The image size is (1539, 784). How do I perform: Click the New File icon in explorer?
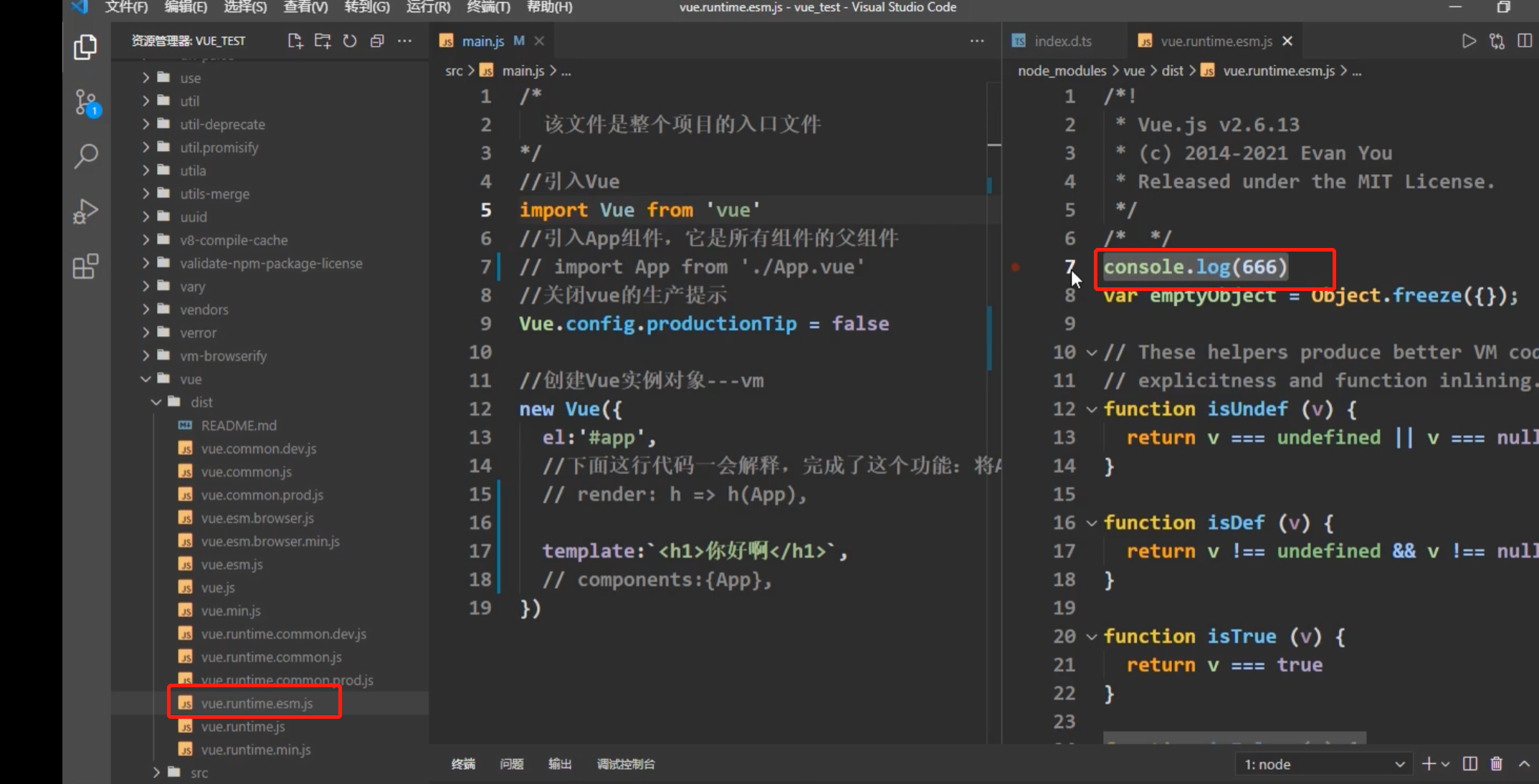[295, 42]
